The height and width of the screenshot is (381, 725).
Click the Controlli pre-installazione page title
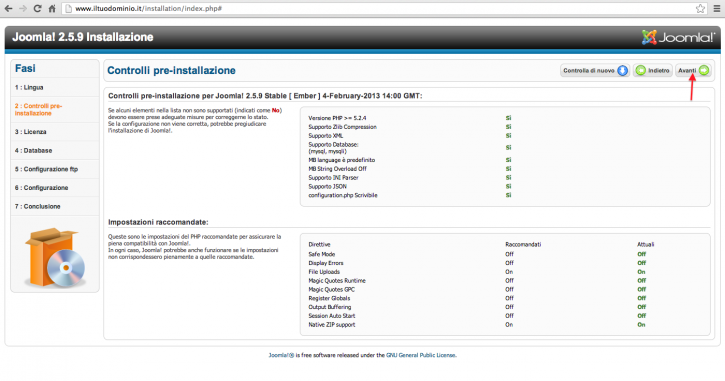pos(172,70)
